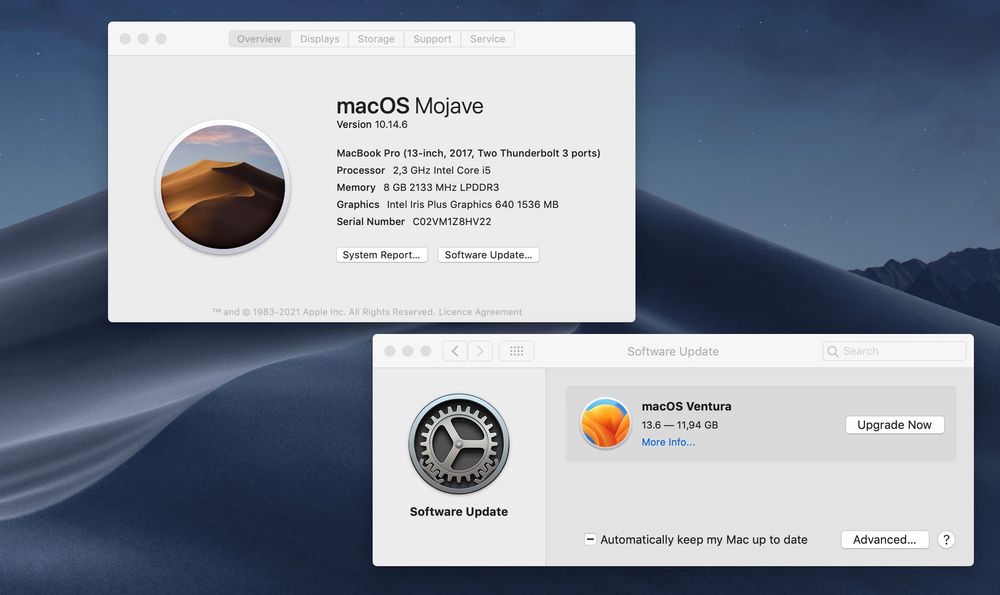The width and height of the screenshot is (1000, 595).
Task: Click processor value 2,3 GHz Intel Core i5
Action: tap(441, 170)
